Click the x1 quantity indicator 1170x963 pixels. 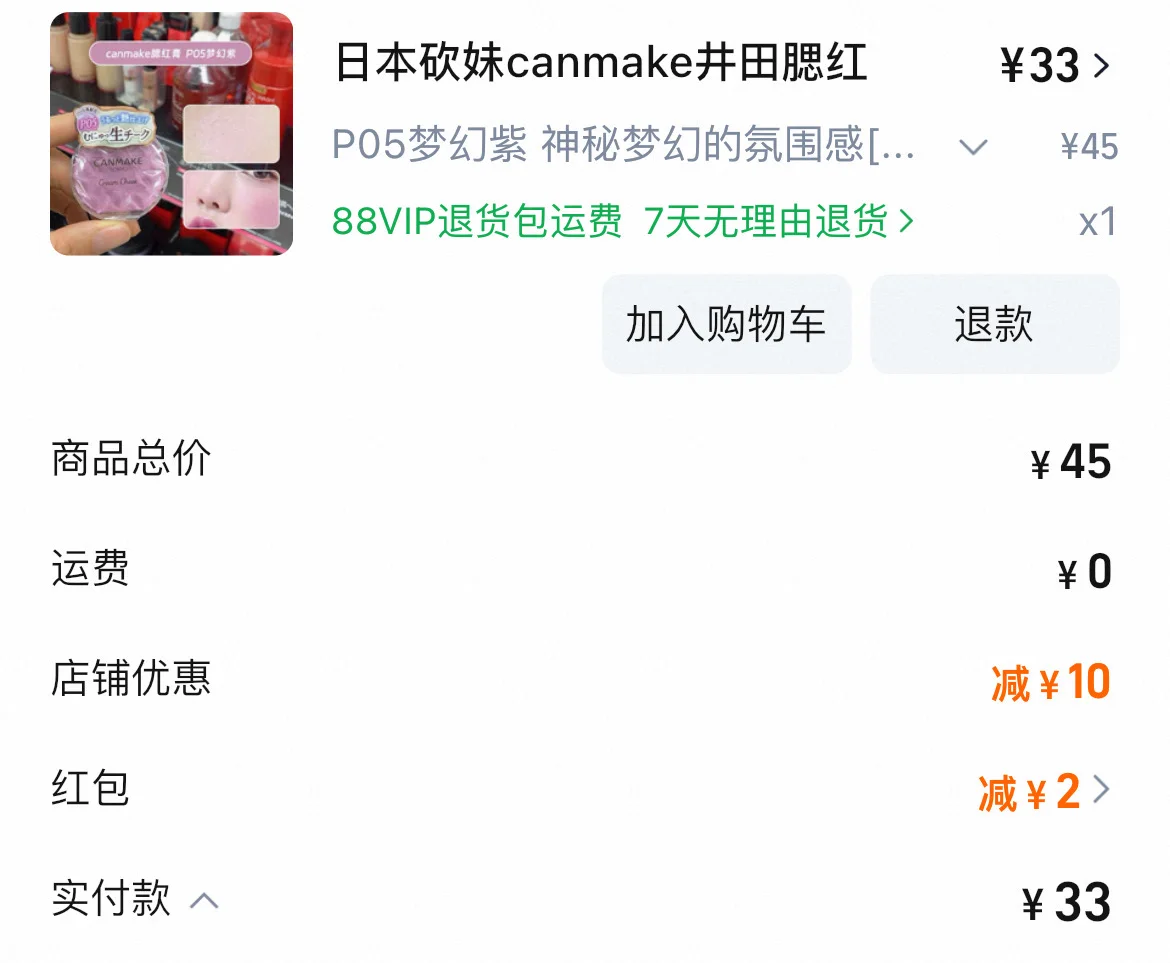(x=1098, y=222)
